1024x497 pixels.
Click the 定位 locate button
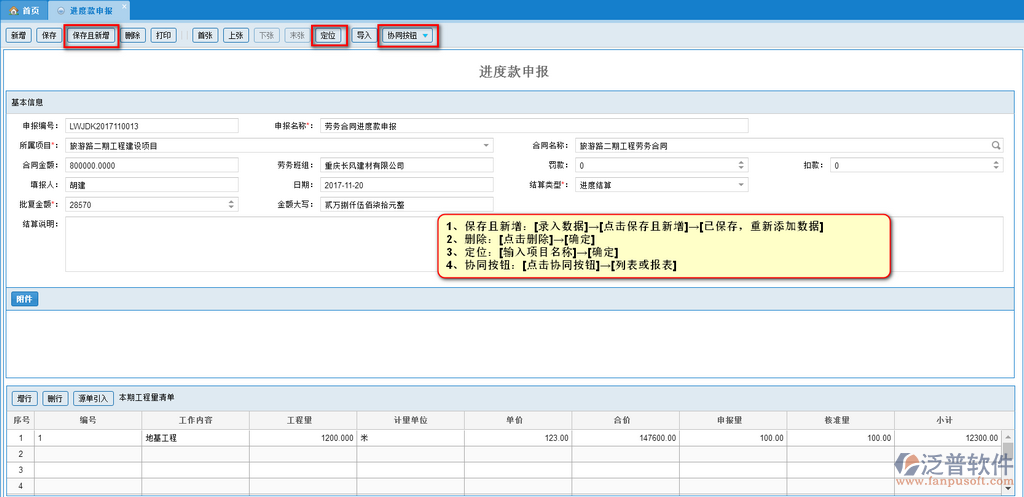pyautogui.click(x=328, y=36)
